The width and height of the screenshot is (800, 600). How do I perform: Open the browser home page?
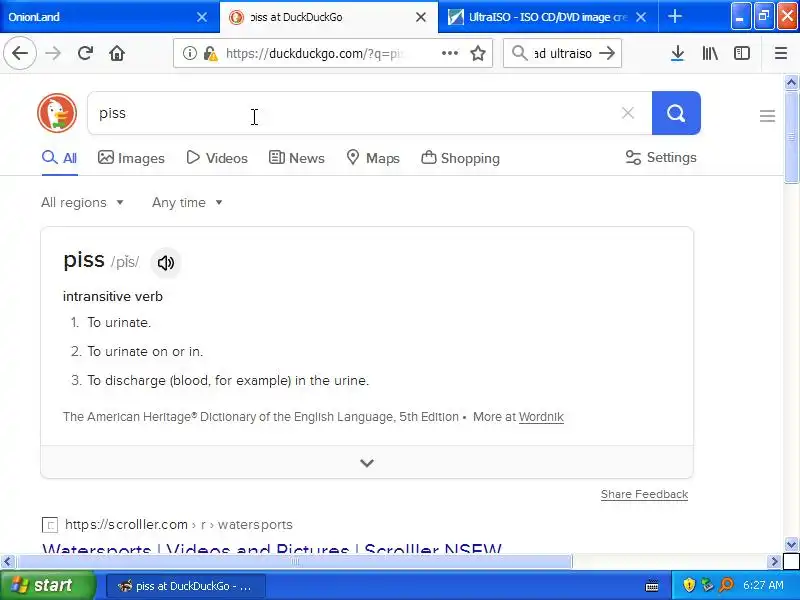pos(117,53)
